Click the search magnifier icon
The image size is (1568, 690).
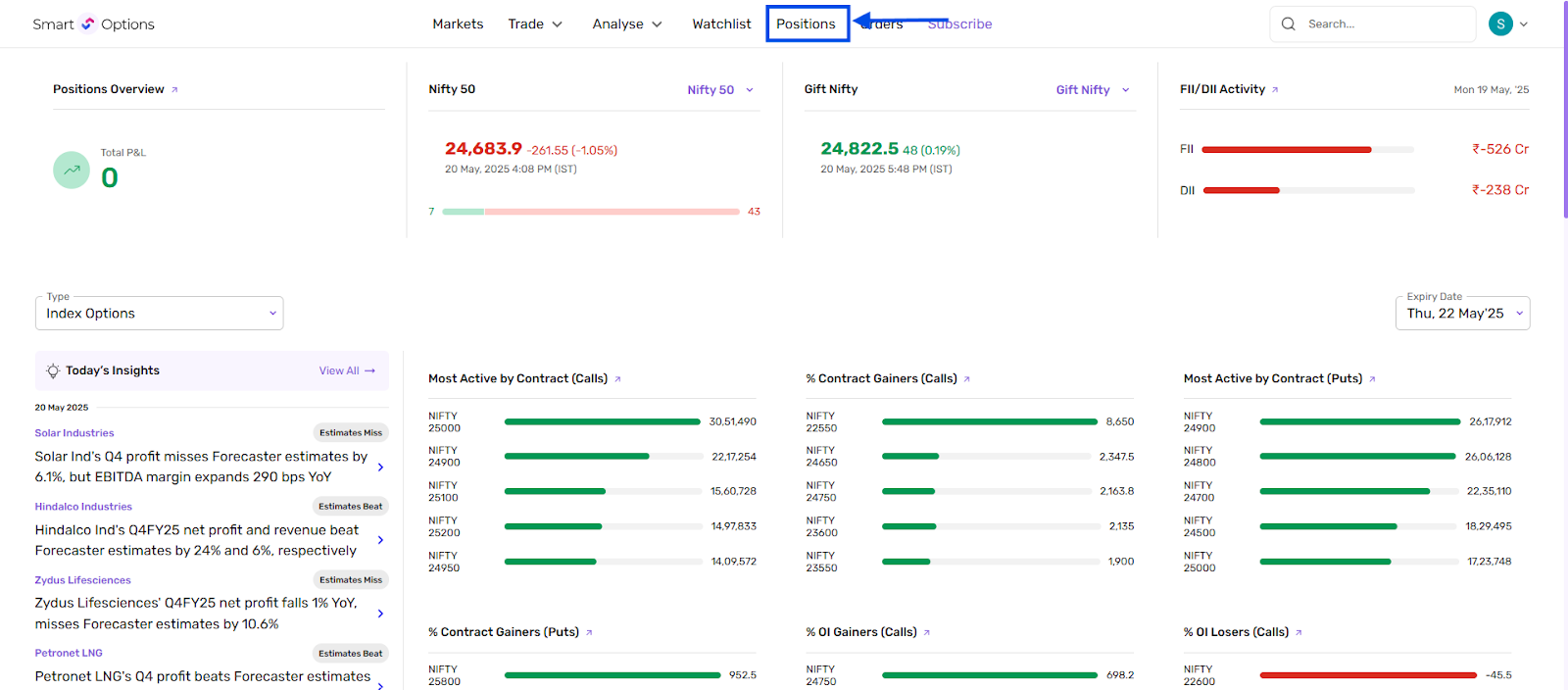pyautogui.click(x=1289, y=24)
